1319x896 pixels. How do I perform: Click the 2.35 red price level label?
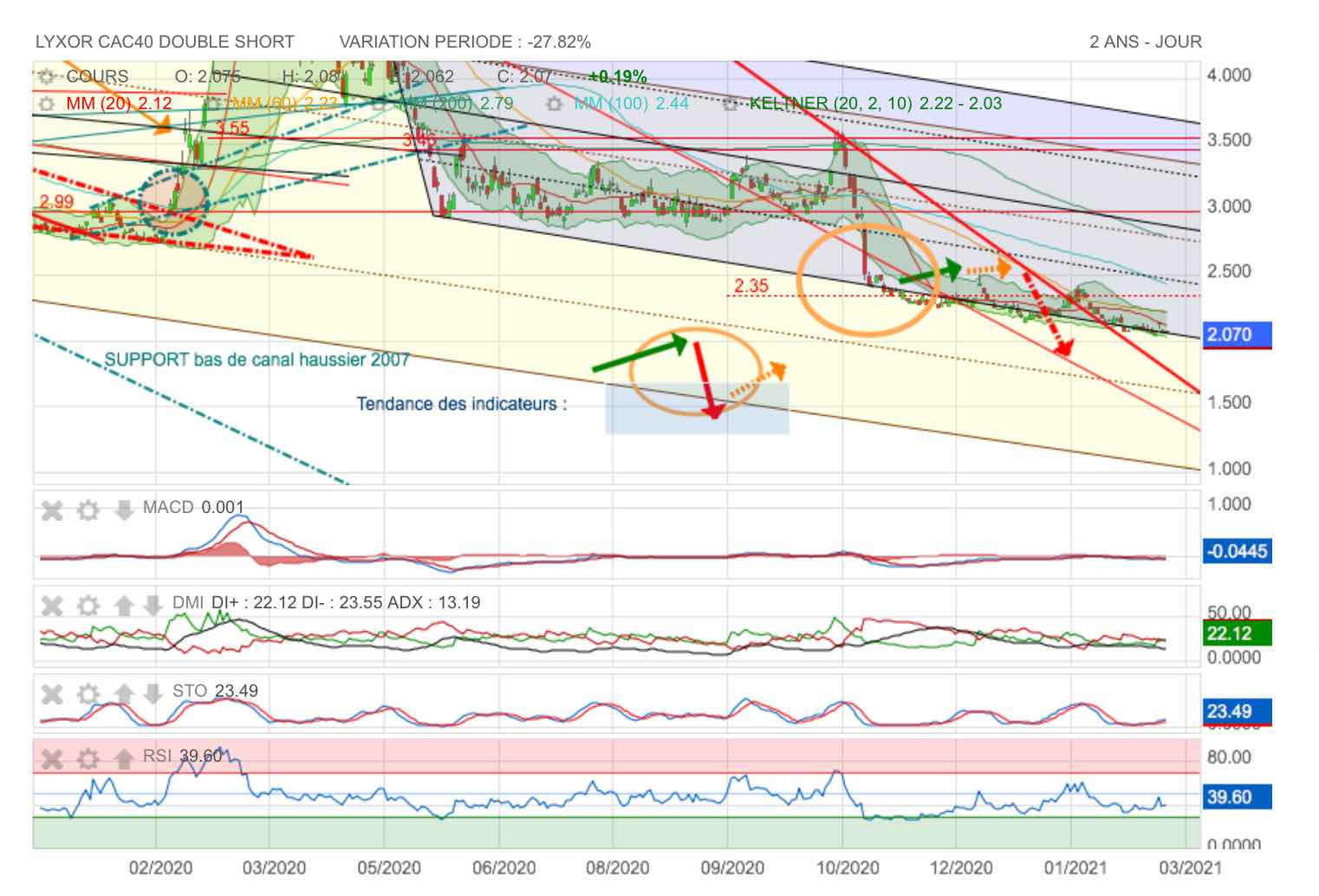[750, 285]
